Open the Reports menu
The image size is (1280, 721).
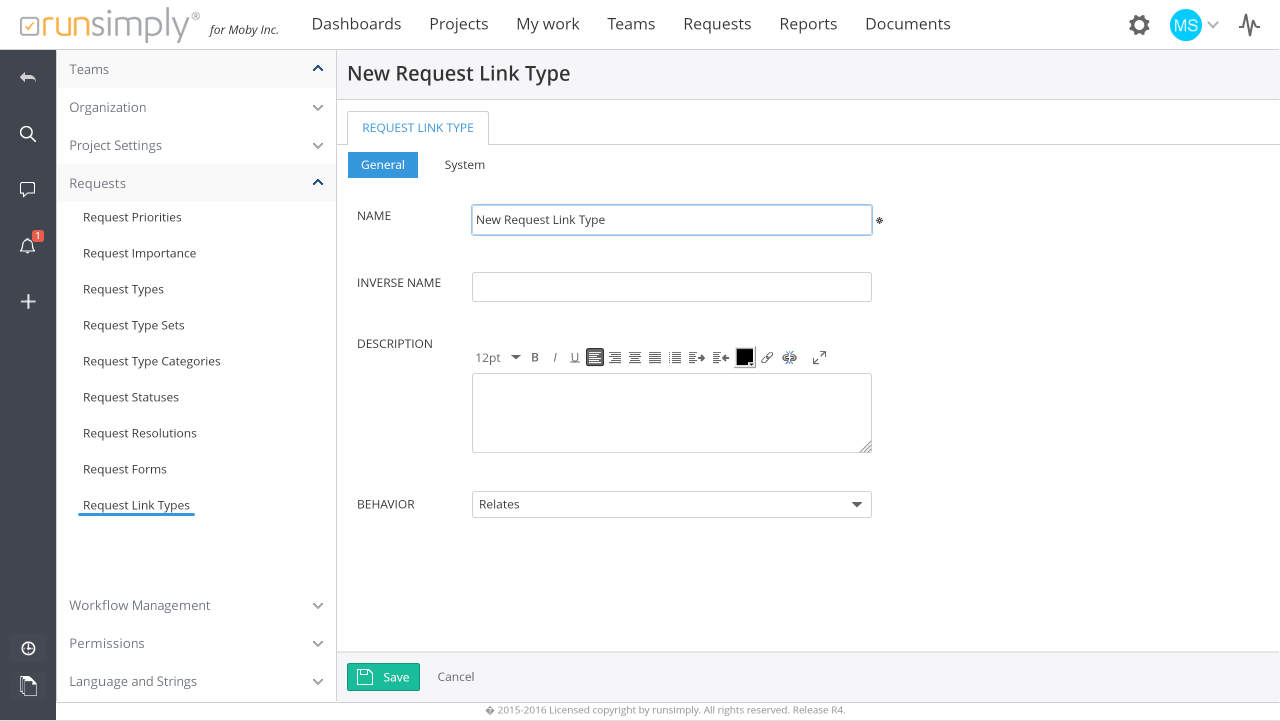(808, 24)
